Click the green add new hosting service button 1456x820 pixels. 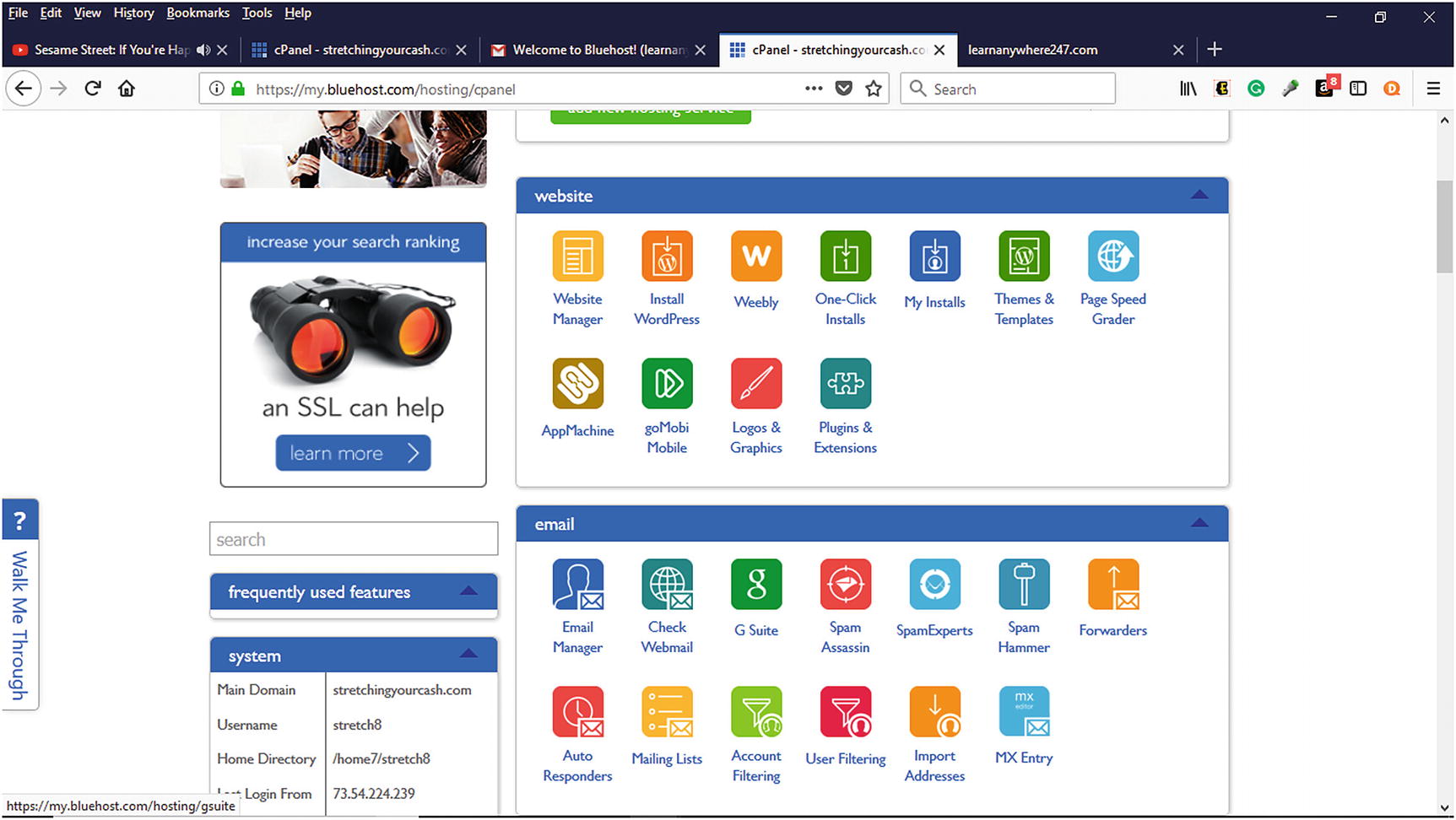[x=650, y=116]
